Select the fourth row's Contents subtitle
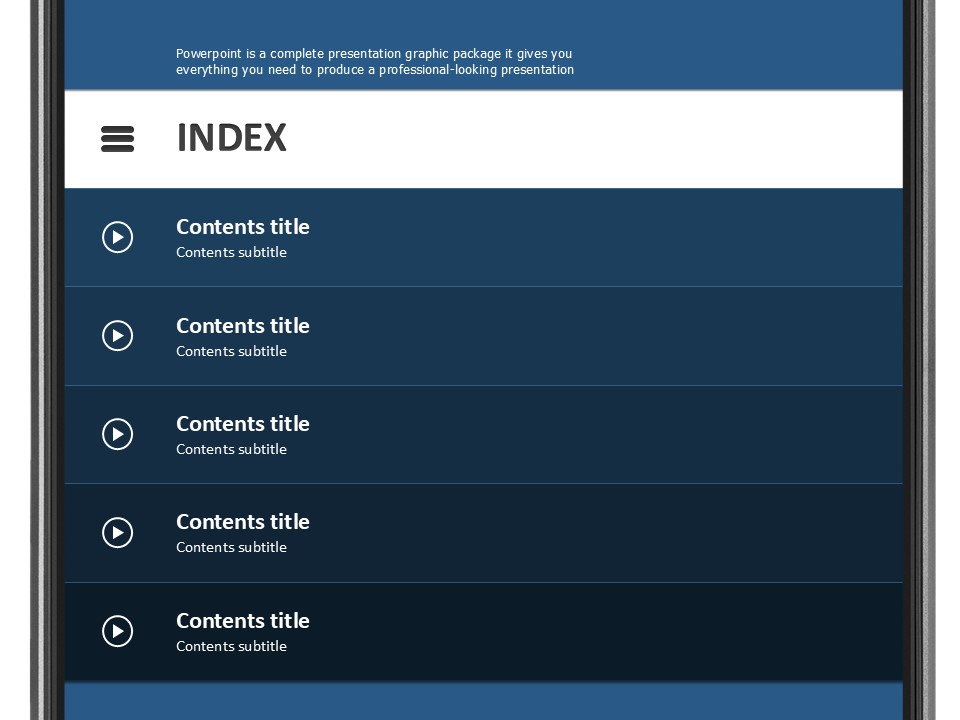This screenshot has width=960, height=720. pyautogui.click(x=231, y=547)
